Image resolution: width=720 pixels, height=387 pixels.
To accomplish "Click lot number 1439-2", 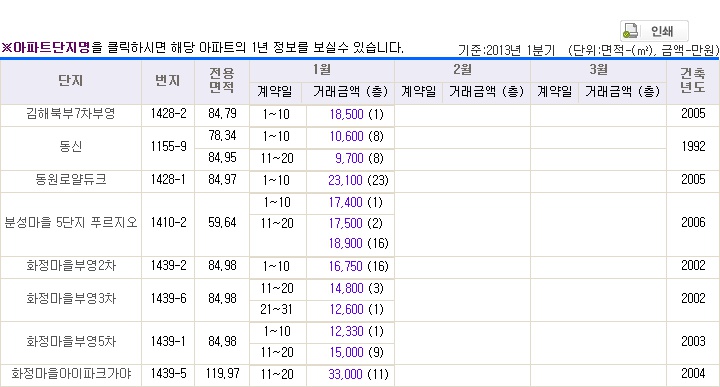I will [169, 266].
